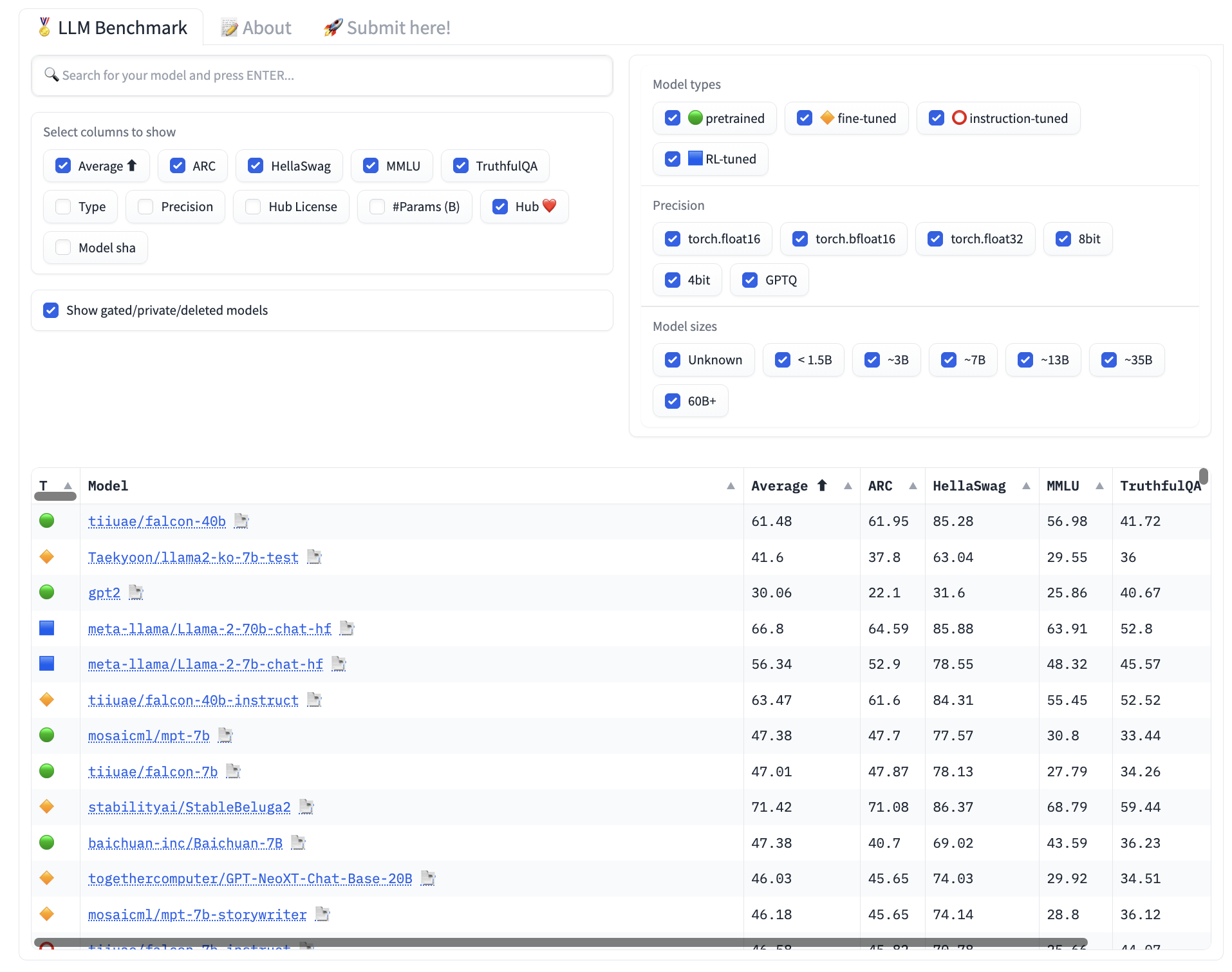Toggle the GPTQ precision checkbox

750,280
